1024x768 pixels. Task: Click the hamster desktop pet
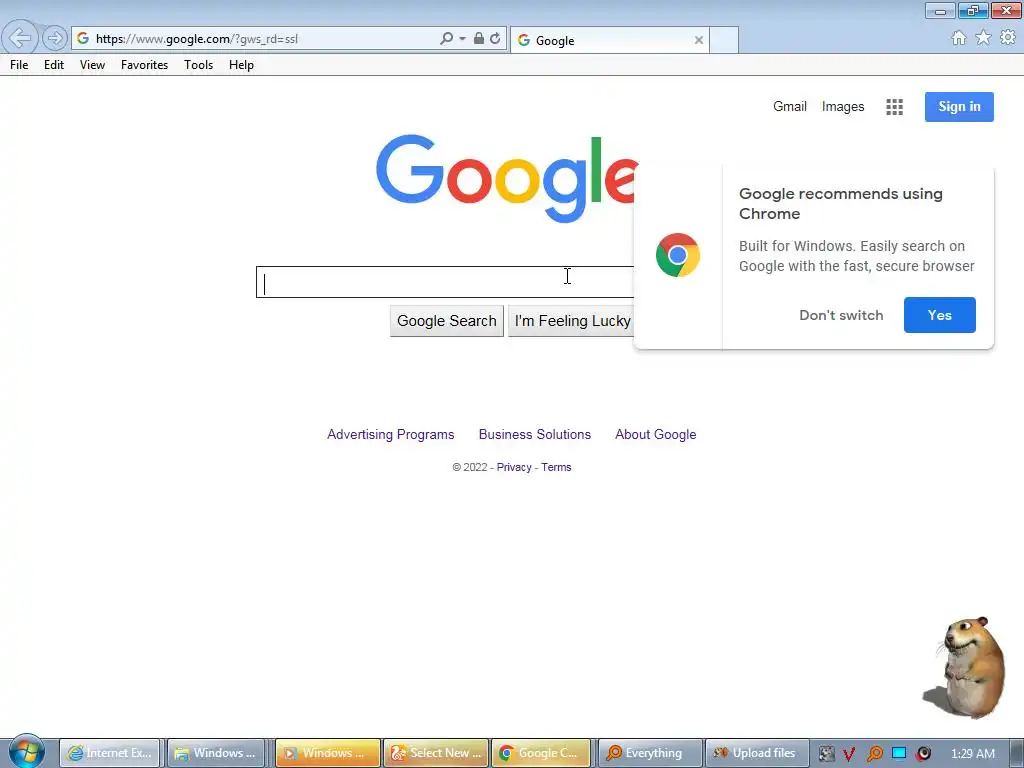(x=965, y=667)
